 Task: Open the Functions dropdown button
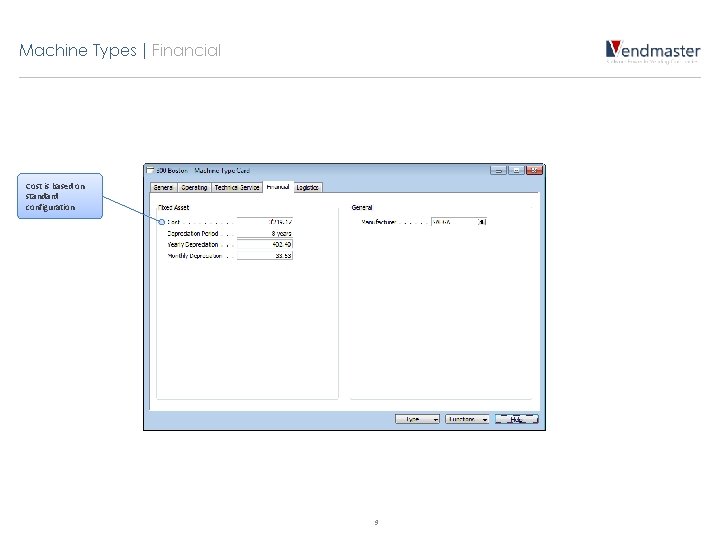tap(467, 419)
